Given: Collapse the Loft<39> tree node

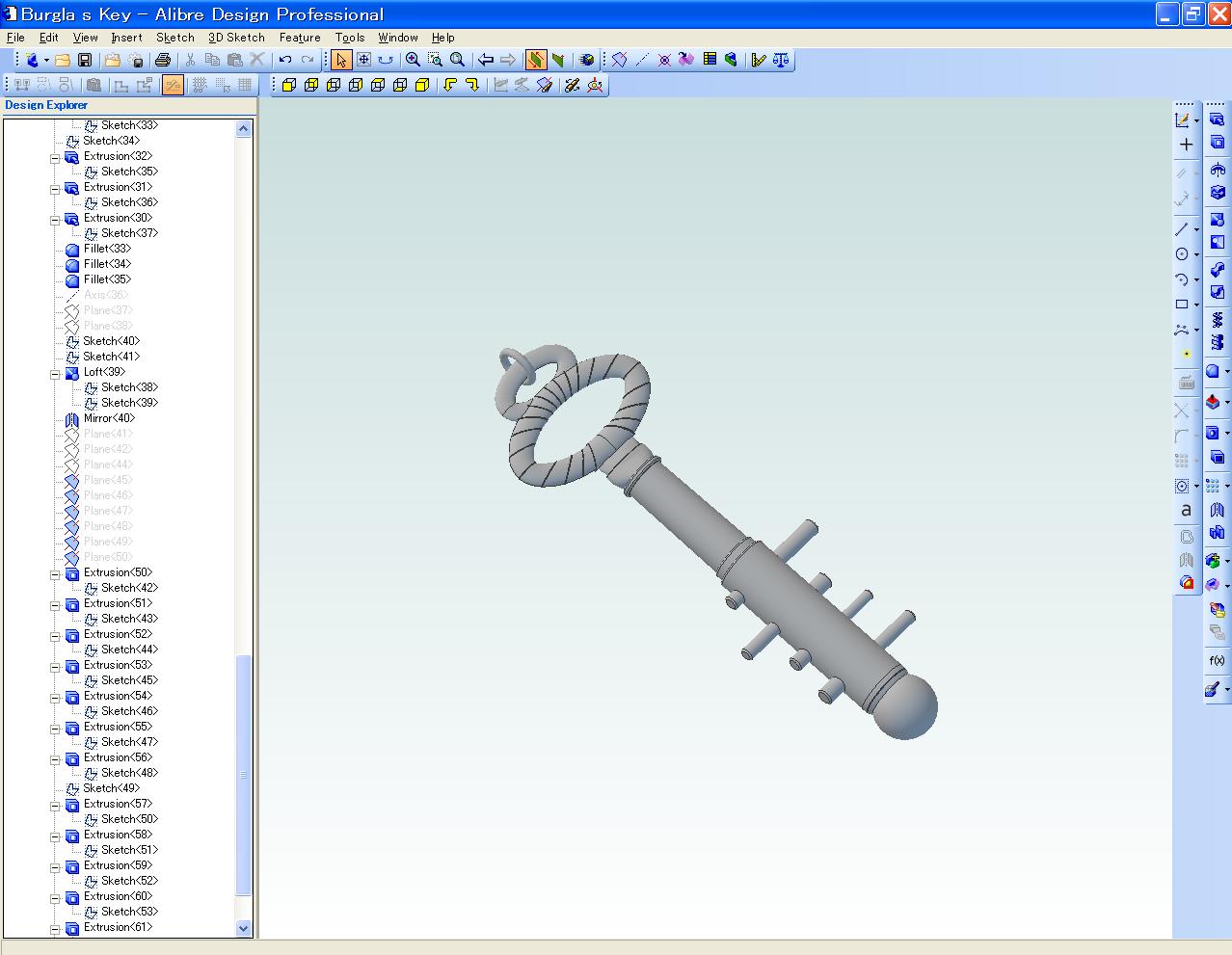Looking at the screenshot, I should point(56,373).
